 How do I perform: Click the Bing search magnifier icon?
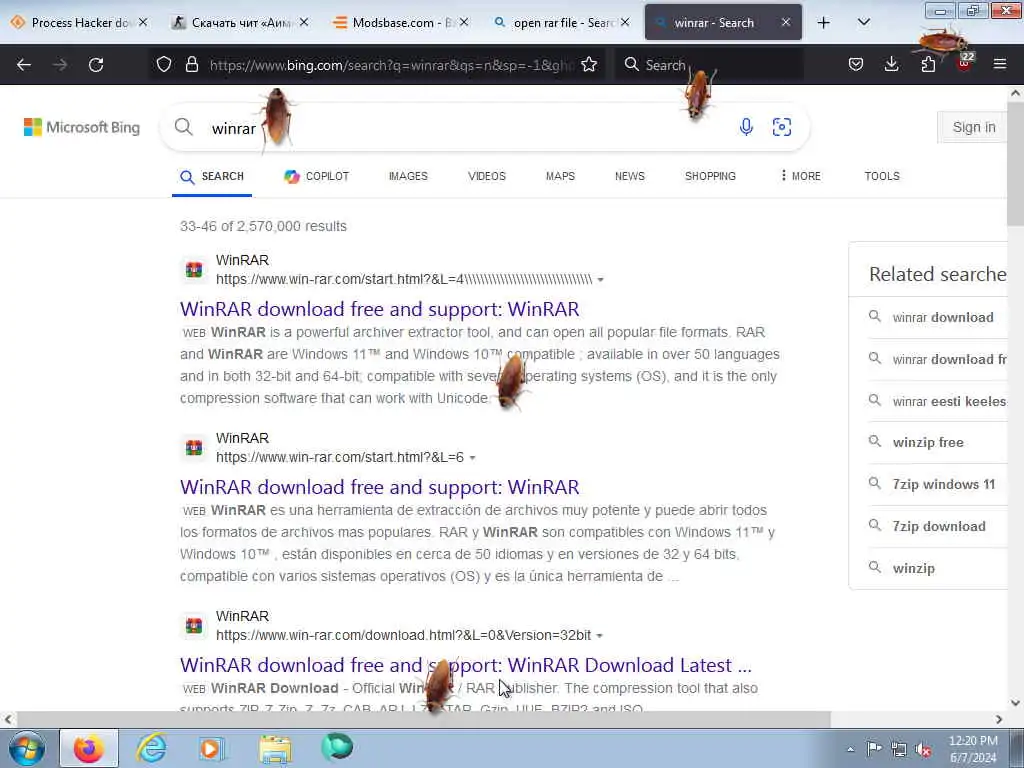pyautogui.click(x=184, y=127)
